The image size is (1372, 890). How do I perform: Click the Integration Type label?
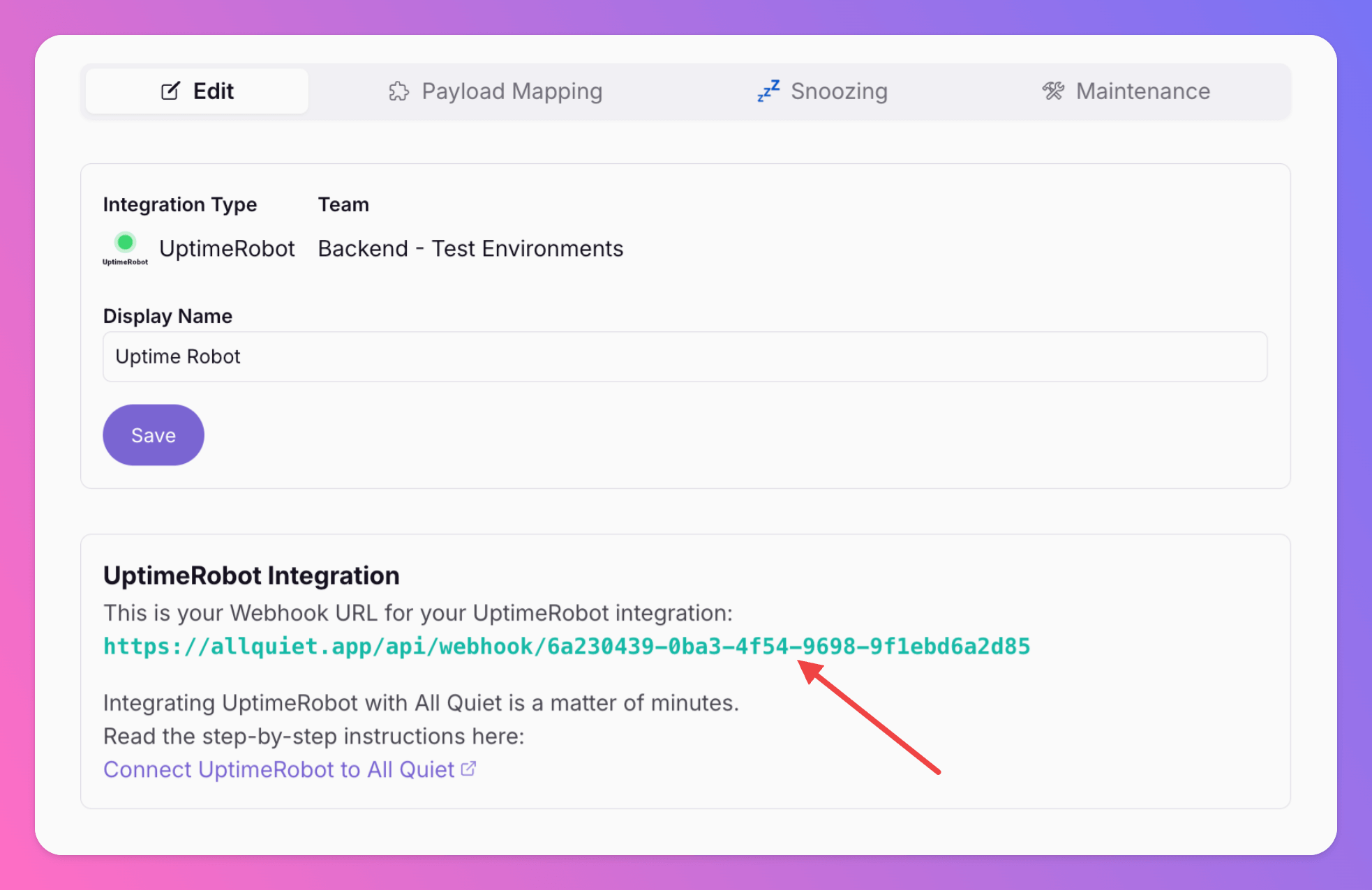tap(179, 204)
